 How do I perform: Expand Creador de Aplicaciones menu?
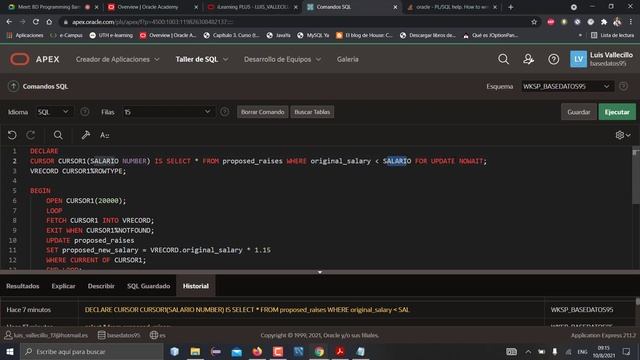[118, 59]
